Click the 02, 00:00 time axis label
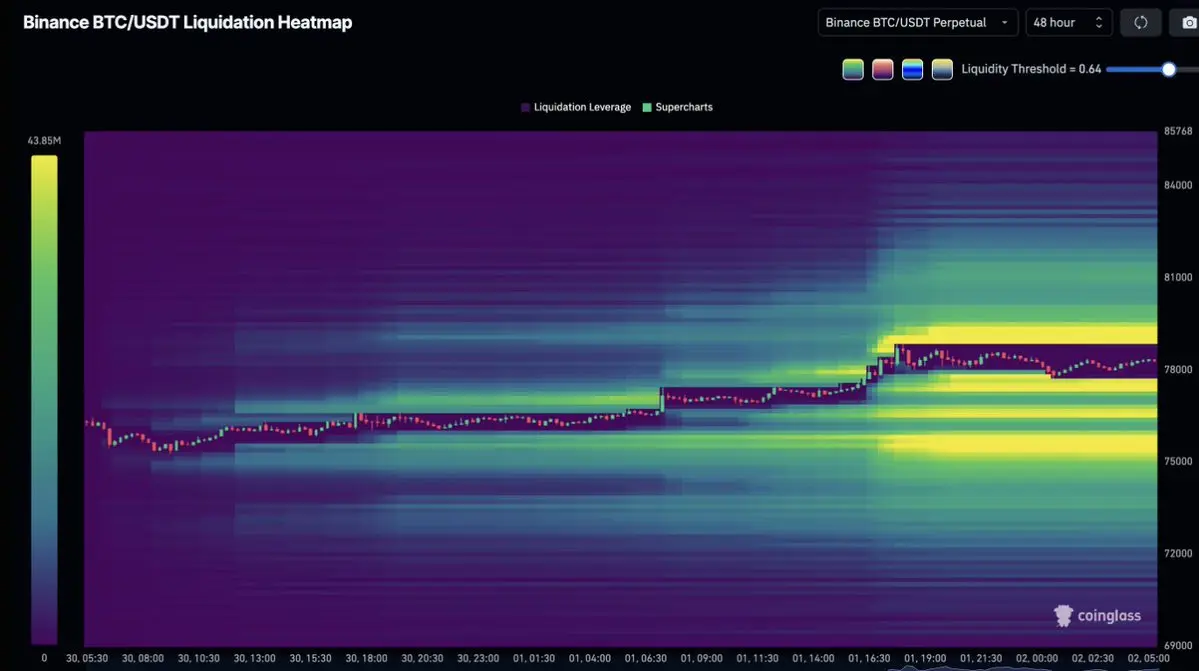The height and width of the screenshot is (671, 1199). click(x=1036, y=658)
